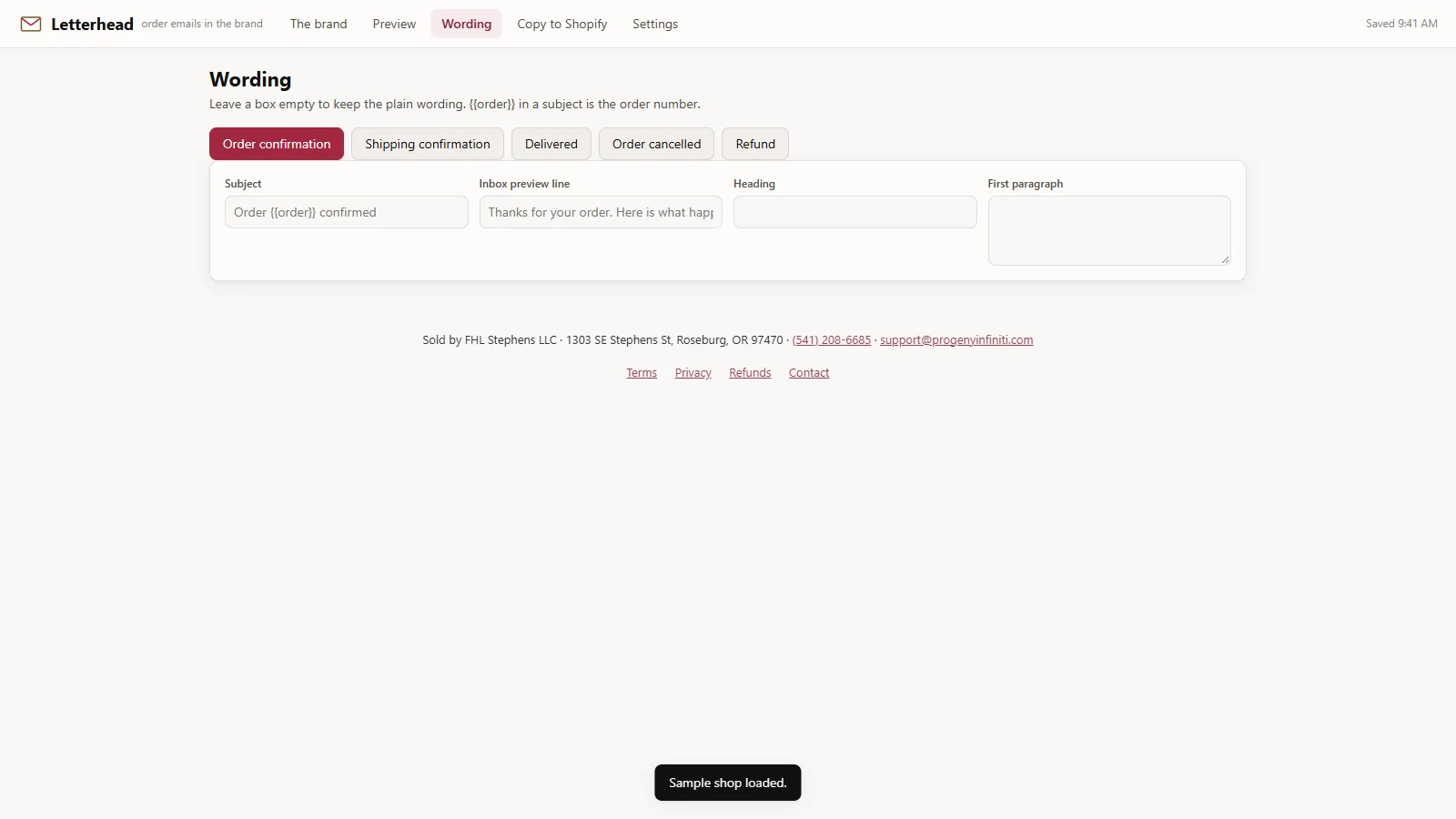Select the Refund email tab
The height and width of the screenshot is (819, 1456).
755,144
